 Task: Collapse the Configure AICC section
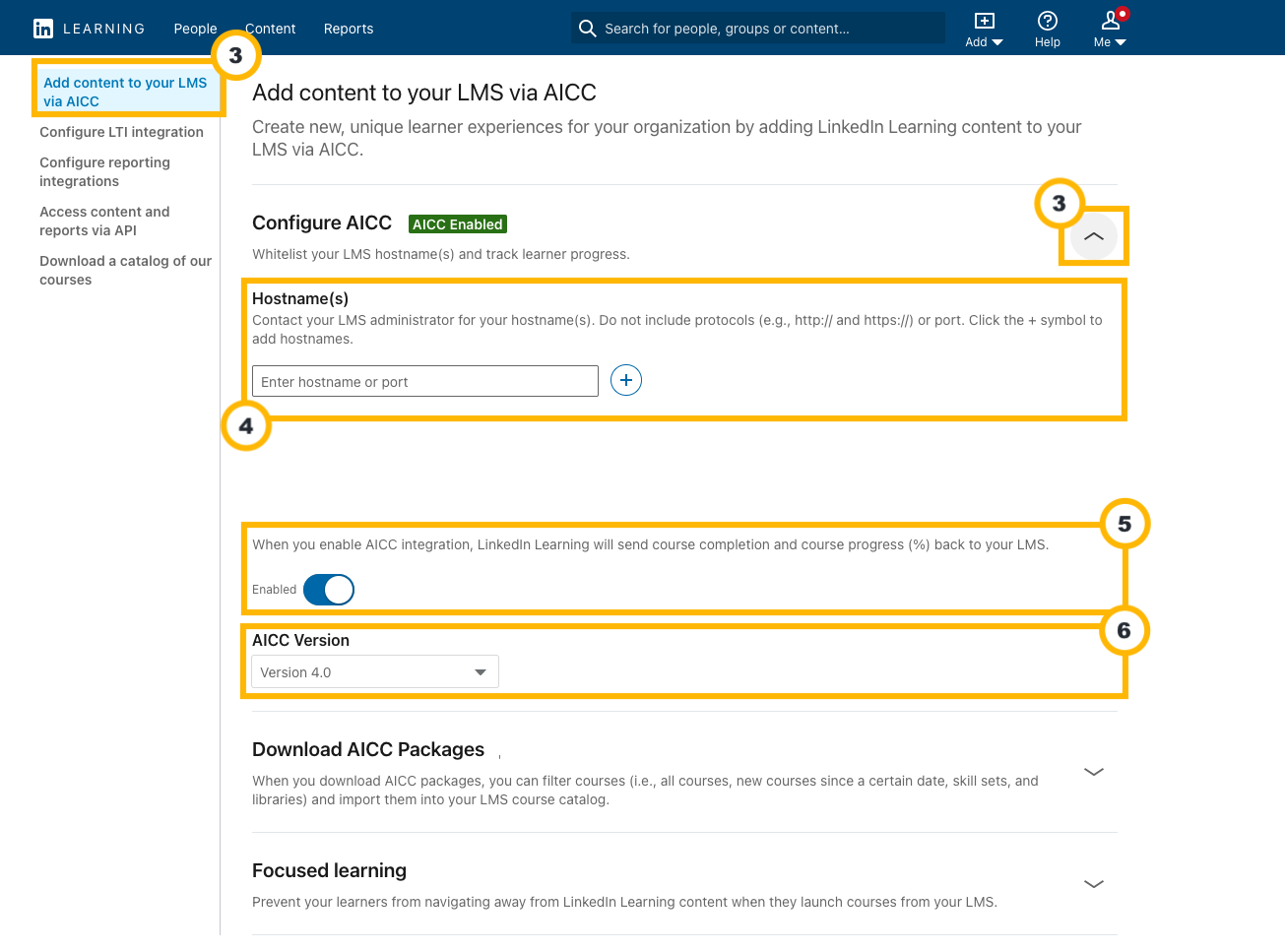click(x=1093, y=236)
